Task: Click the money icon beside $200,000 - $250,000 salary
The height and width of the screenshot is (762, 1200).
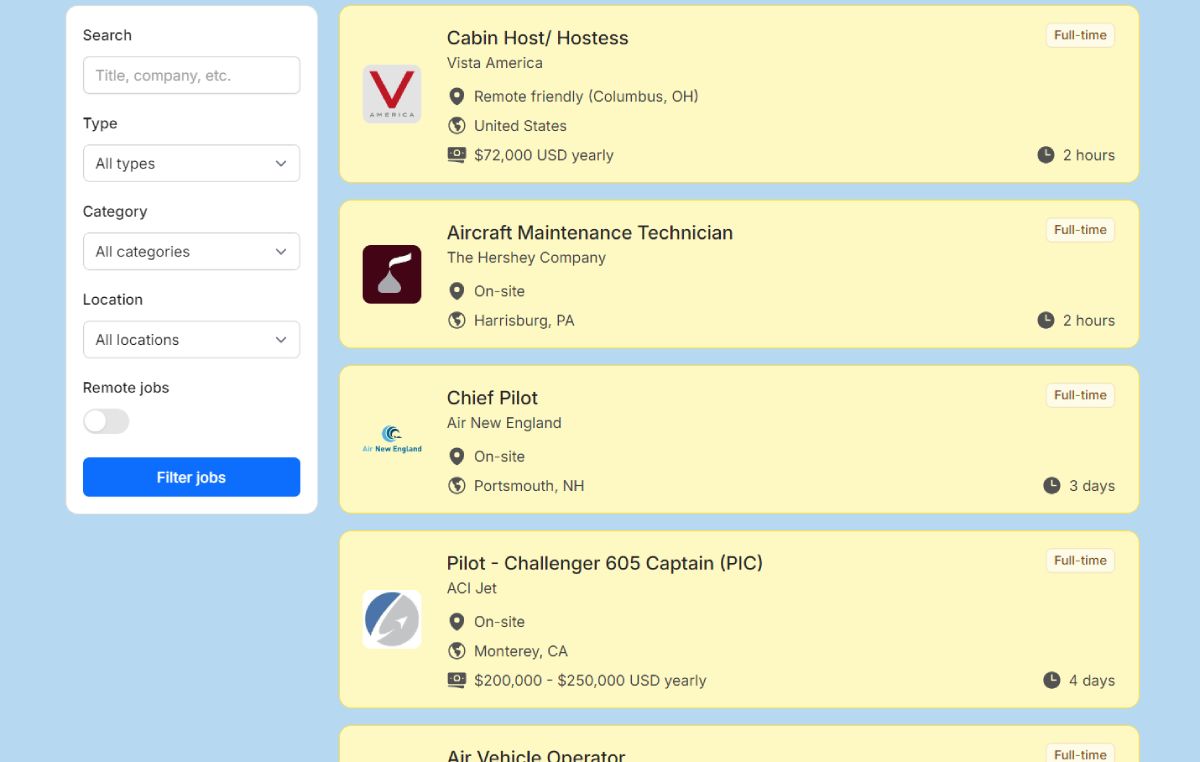Action: point(456,680)
